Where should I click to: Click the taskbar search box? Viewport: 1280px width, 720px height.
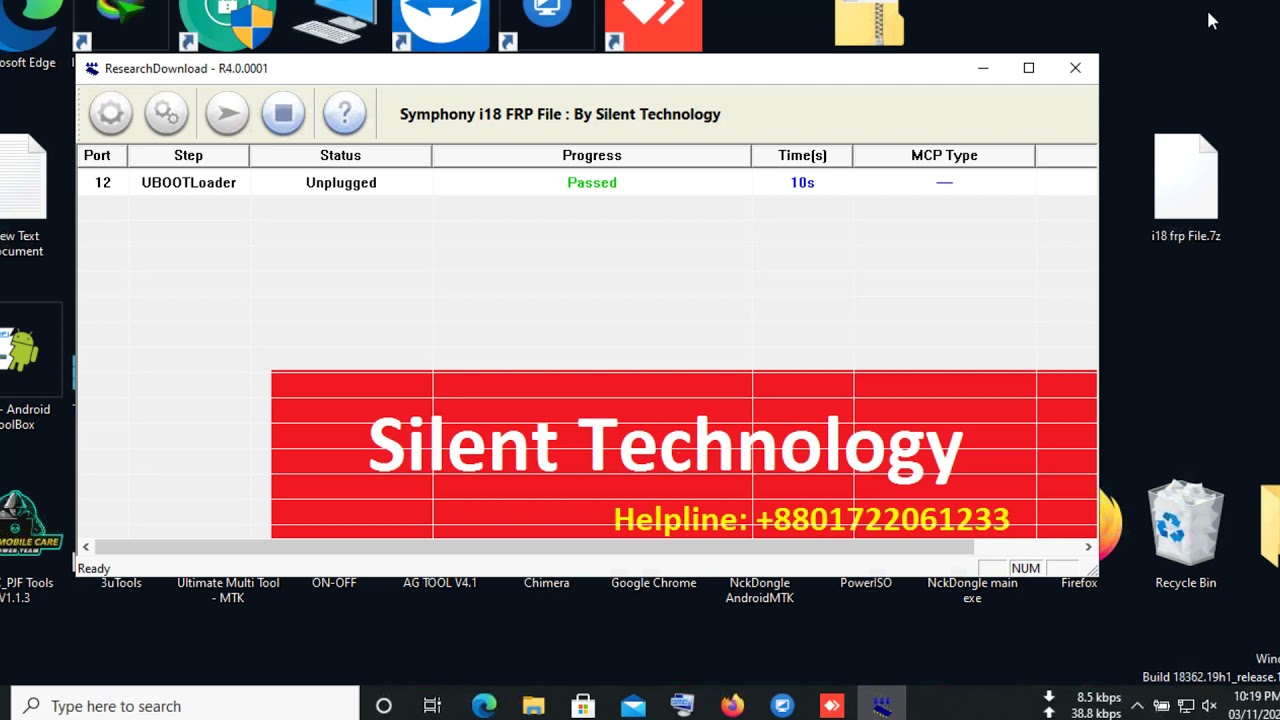click(x=185, y=706)
